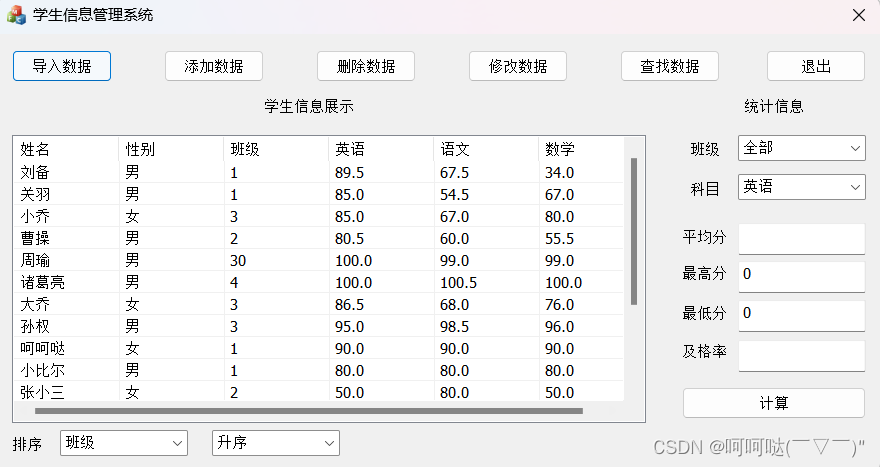Click the 导入数据 button

click(x=62, y=66)
